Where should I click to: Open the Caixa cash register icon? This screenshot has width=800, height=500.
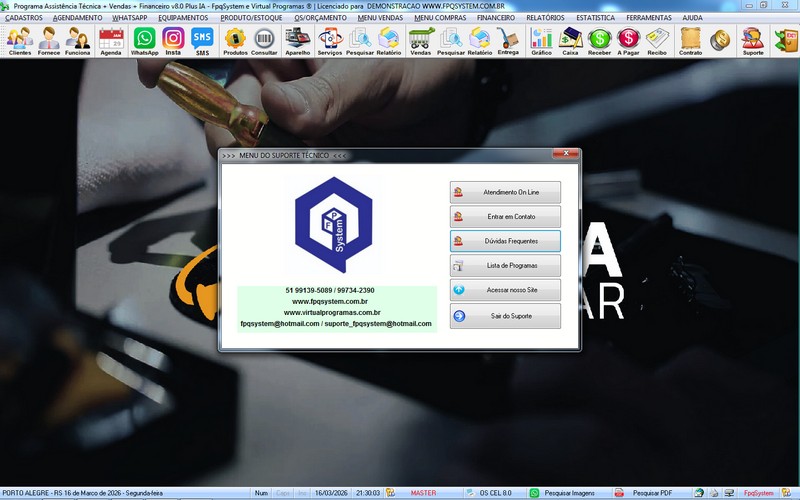click(x=570, y=41)
